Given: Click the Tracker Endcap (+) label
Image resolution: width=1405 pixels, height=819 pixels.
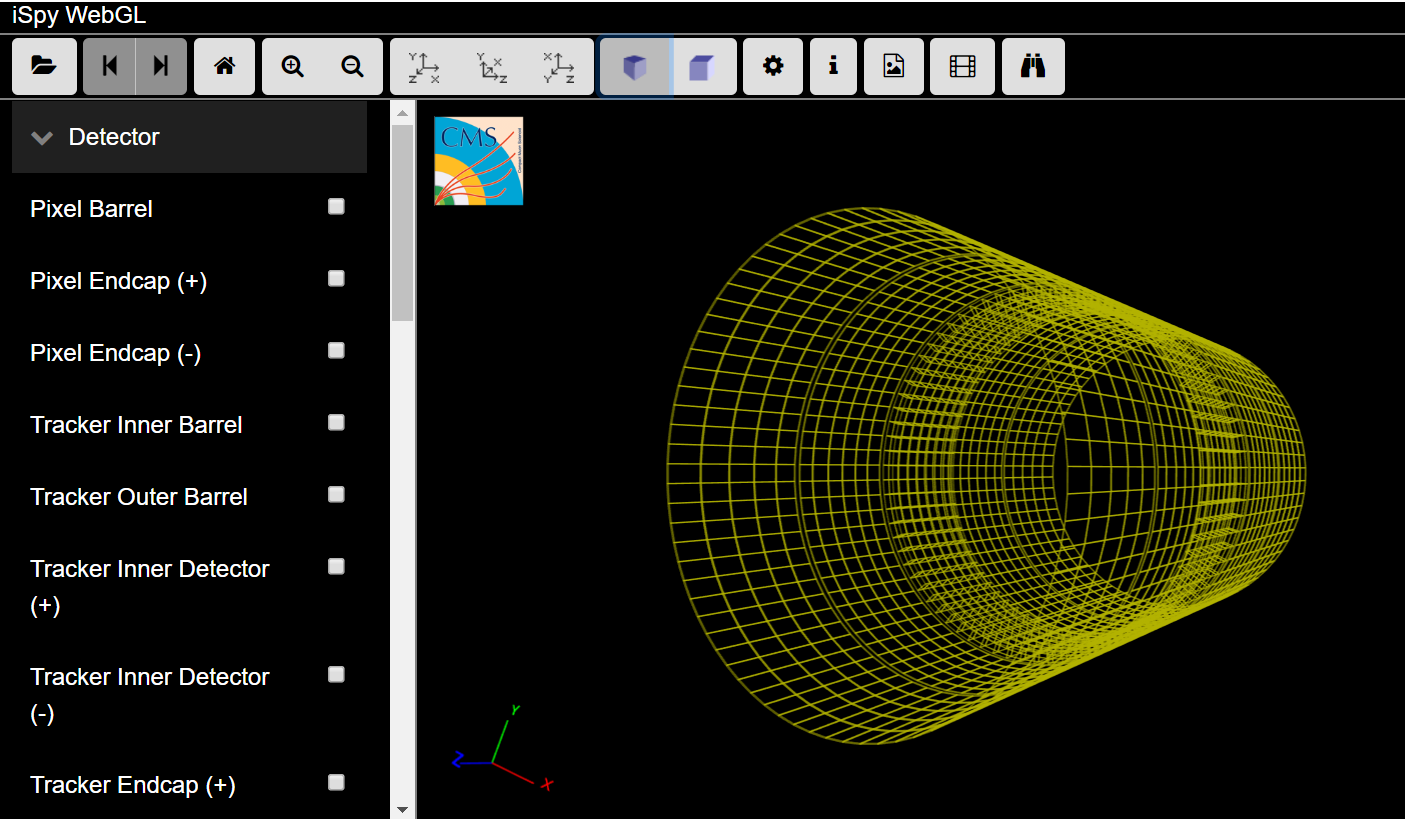Looking at the screenshot, I should pyautogui.click(x=133, y=785).
